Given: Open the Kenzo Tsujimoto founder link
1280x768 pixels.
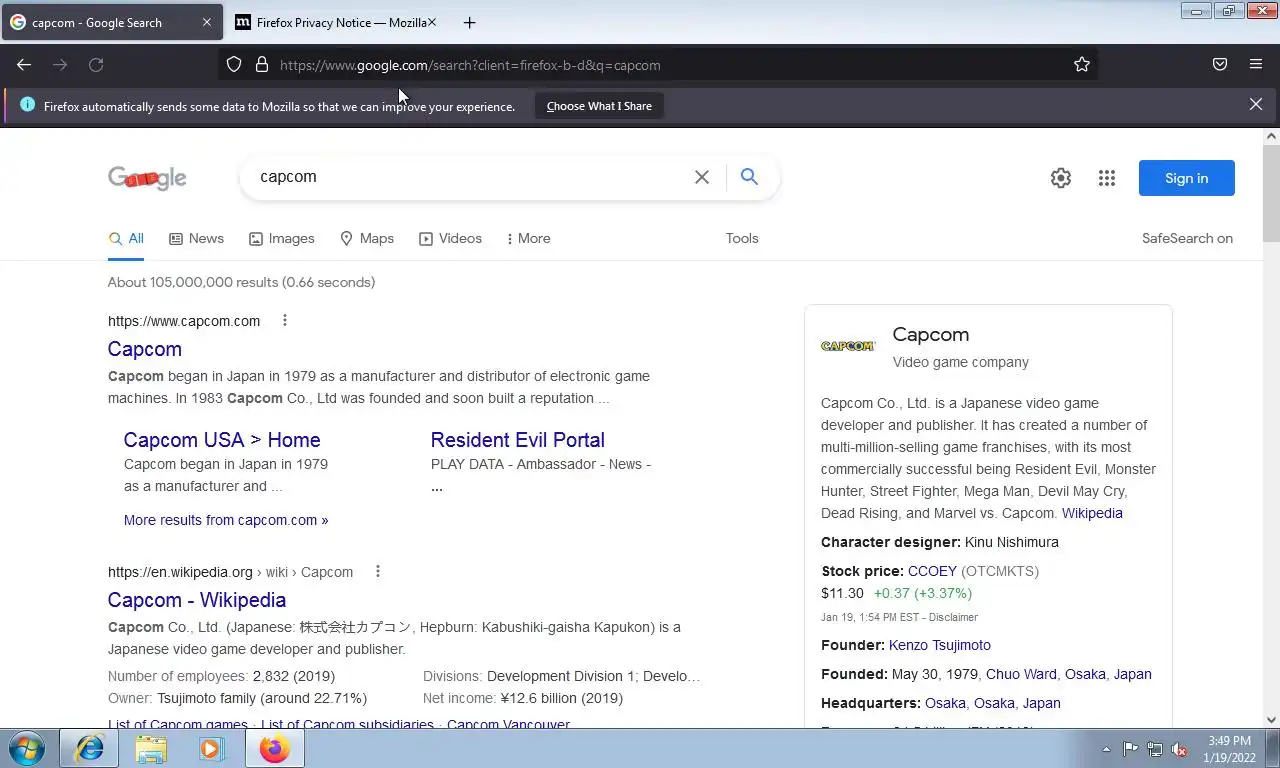Looking at the screenshot, I should [940, 645].
